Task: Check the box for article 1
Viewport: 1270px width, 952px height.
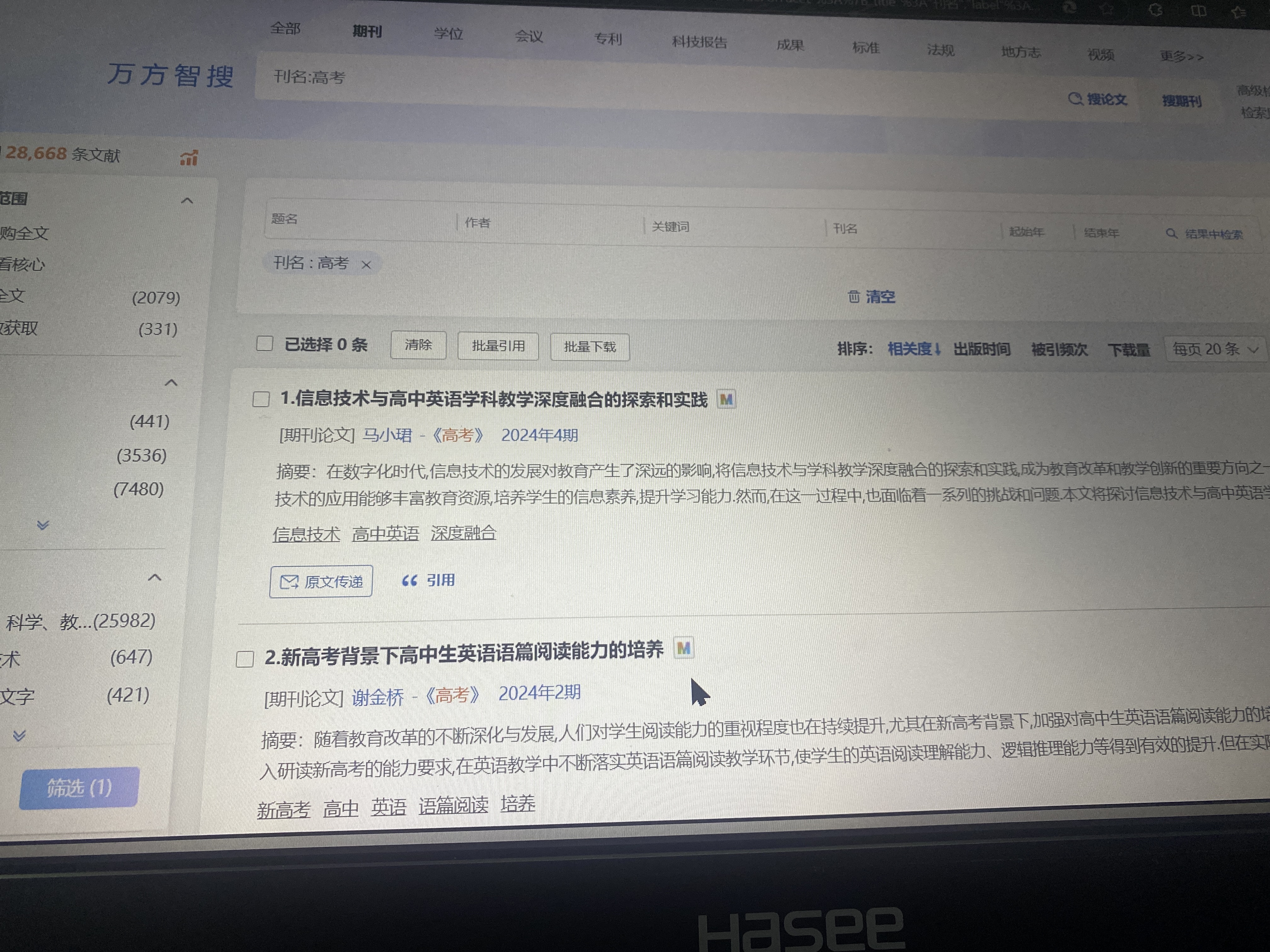Action: click(x=261, y=399)
